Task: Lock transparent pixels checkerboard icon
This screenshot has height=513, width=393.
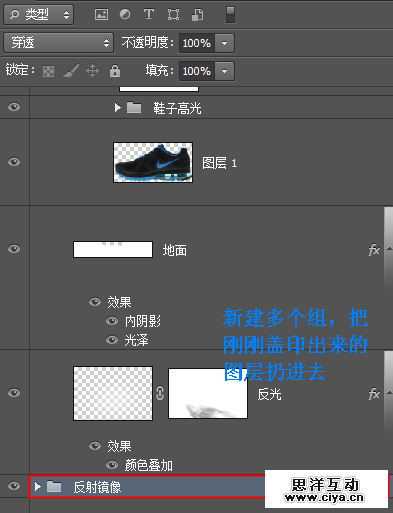Action: [x=49, y=71]
